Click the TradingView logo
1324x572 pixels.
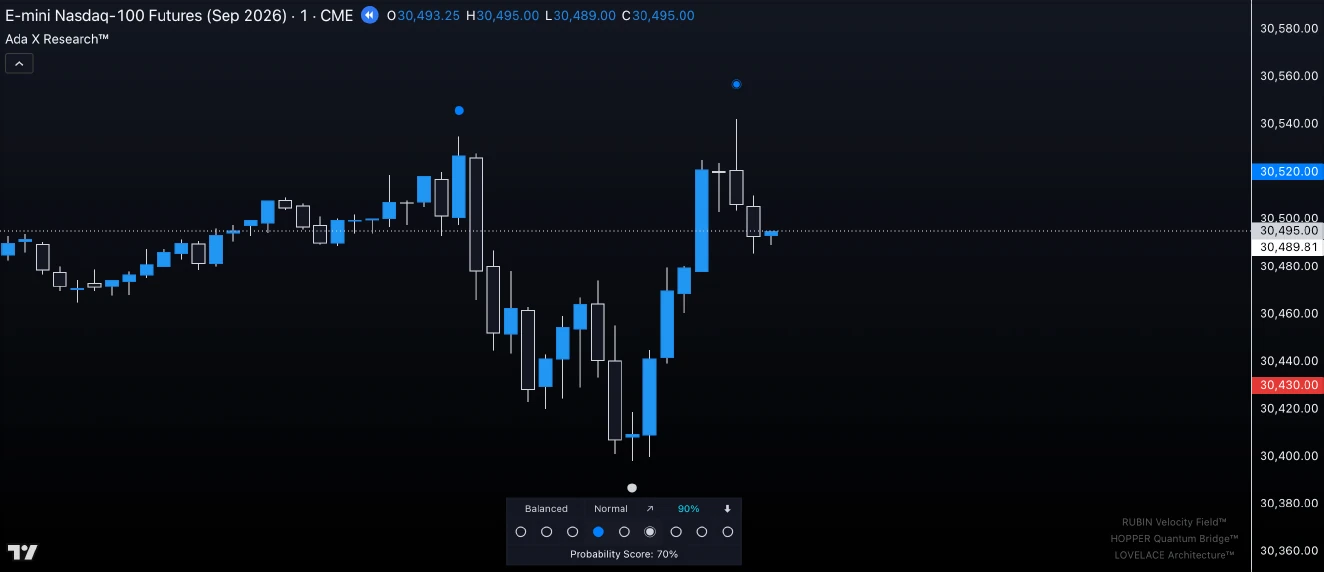click(22, 552)
